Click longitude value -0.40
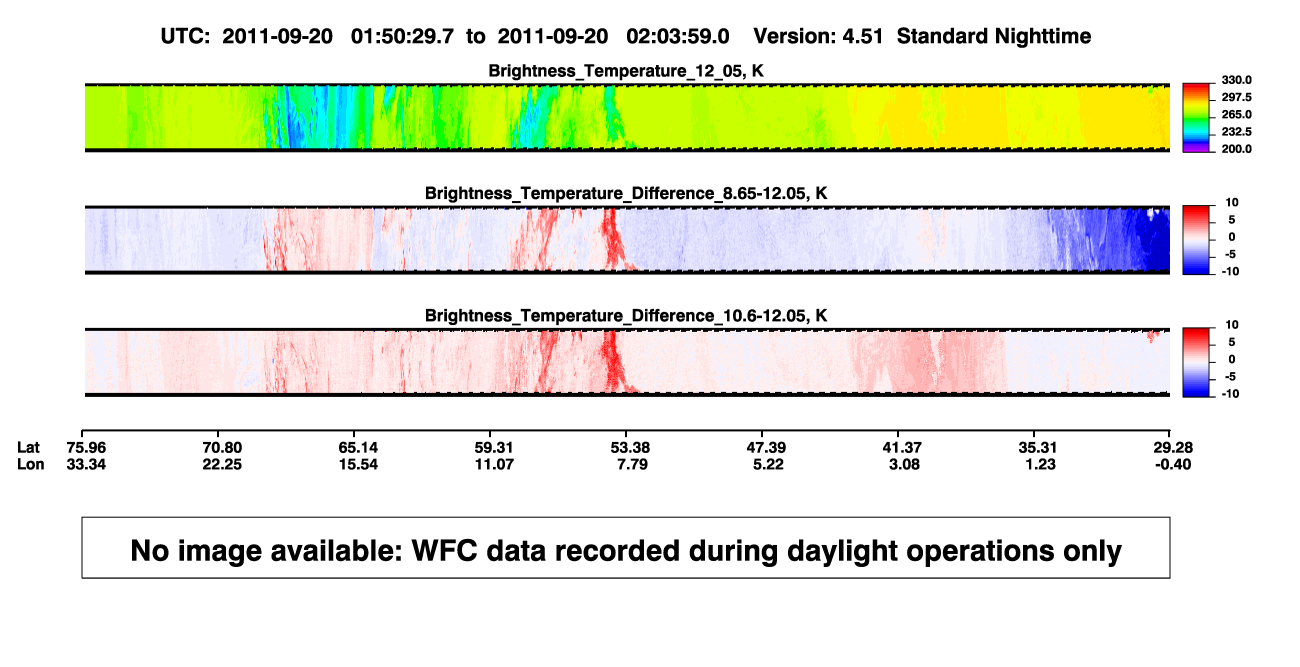1300x667 pixels. 1171,464
